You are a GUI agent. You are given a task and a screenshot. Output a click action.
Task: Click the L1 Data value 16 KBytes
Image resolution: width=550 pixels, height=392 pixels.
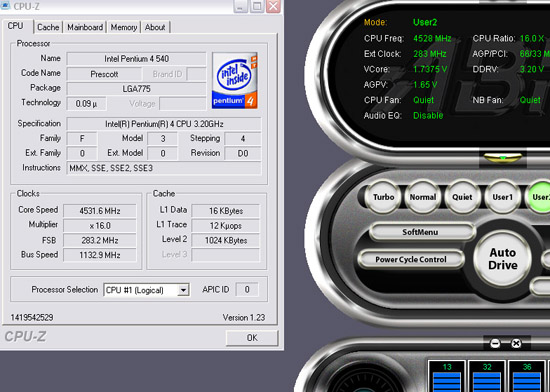226,211
